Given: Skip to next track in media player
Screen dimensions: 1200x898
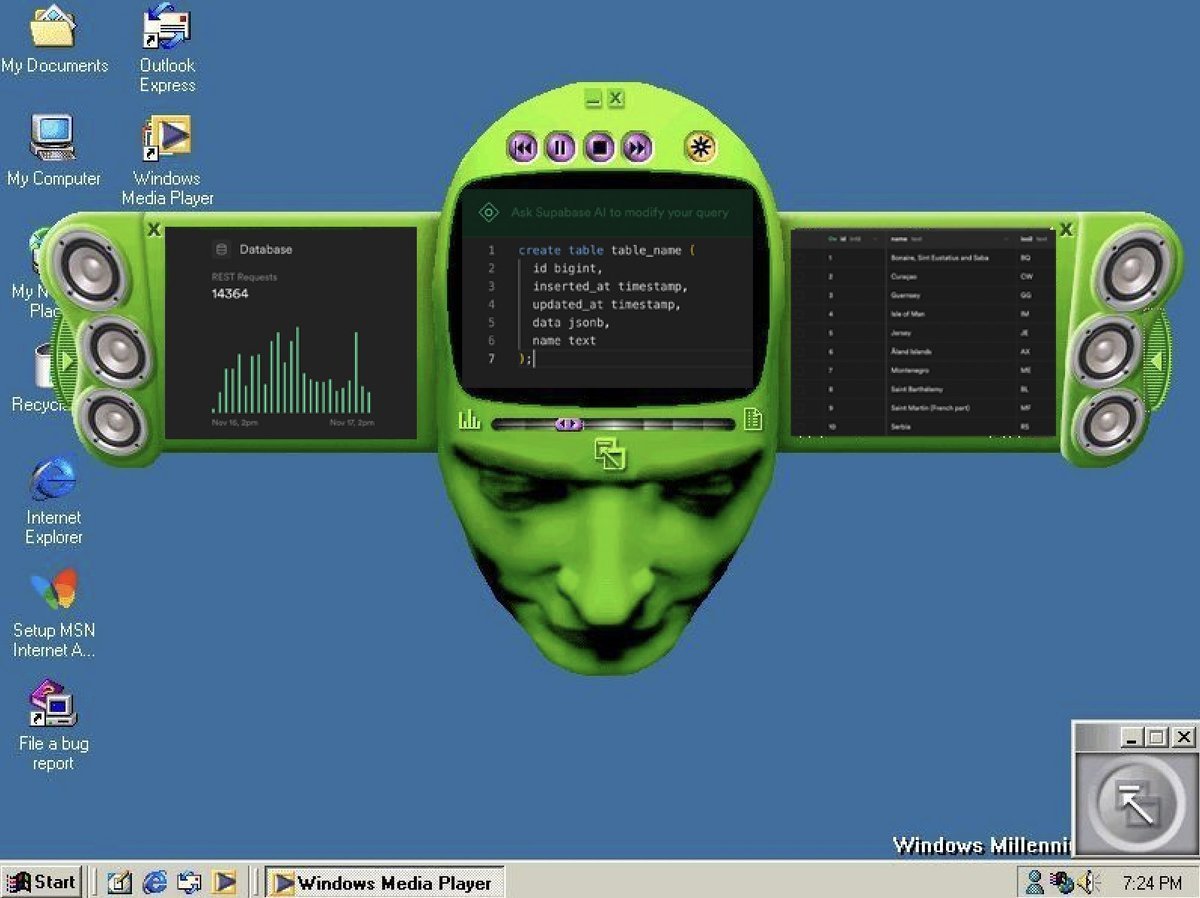Looking at the screenshot, I should click(637, 148).
